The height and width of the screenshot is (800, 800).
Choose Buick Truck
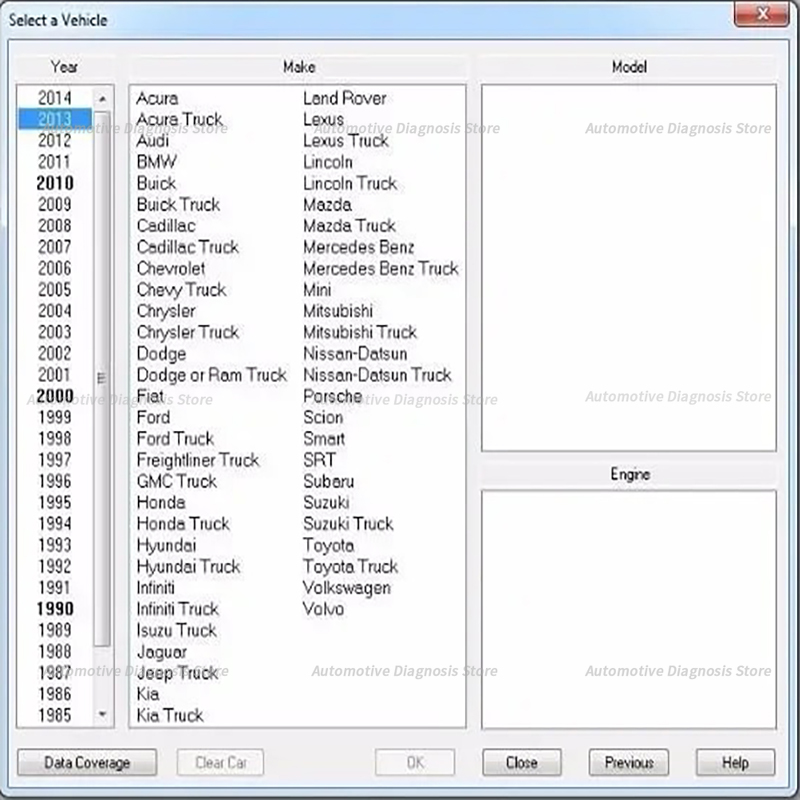[178, 204]
